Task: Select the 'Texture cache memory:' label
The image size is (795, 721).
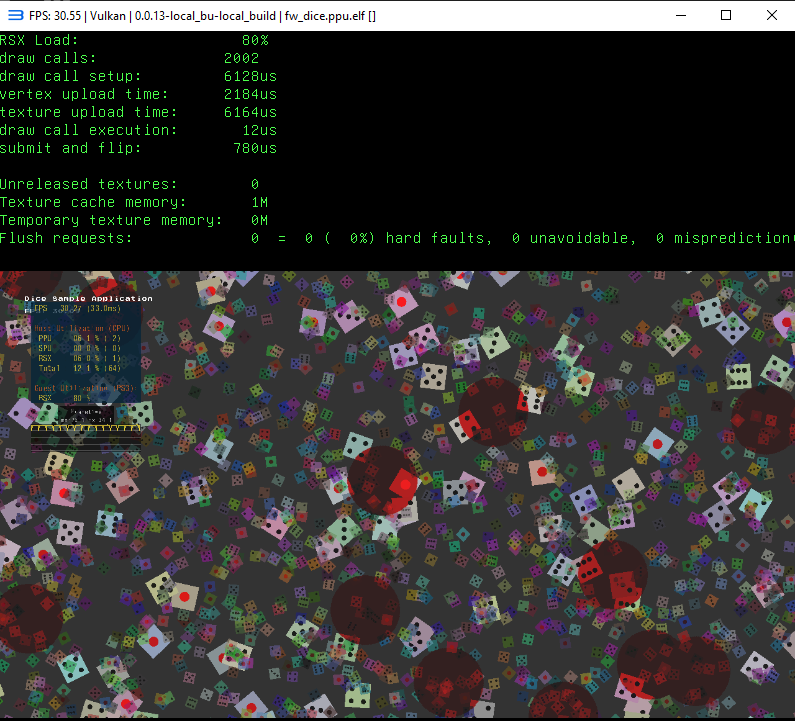Action: [x=93, y=202]
